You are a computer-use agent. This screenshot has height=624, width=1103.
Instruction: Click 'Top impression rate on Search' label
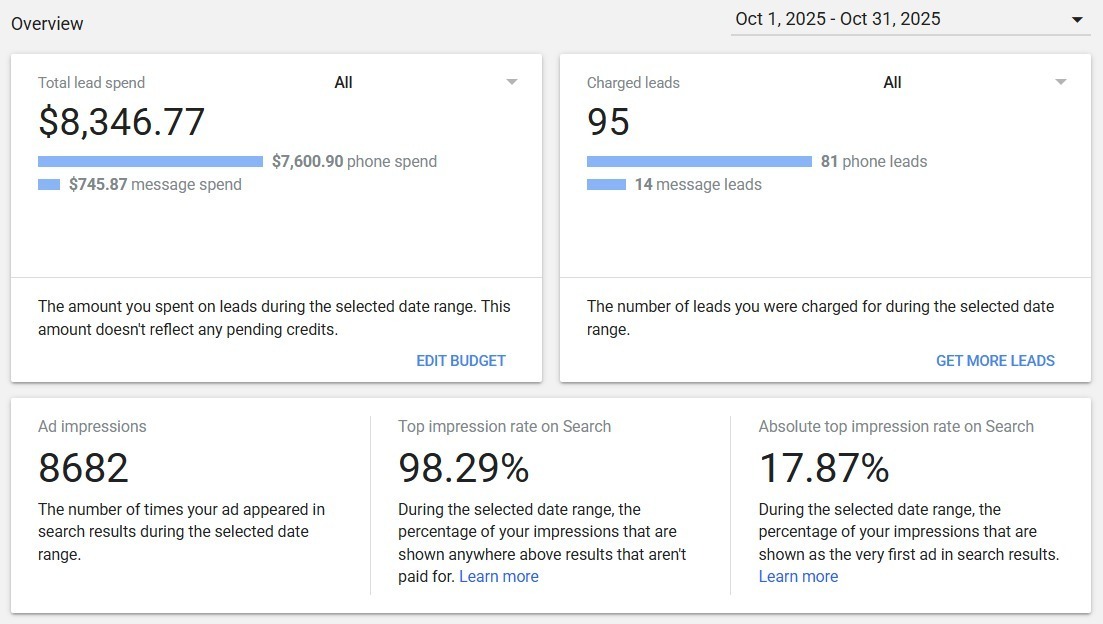[504, 426]
